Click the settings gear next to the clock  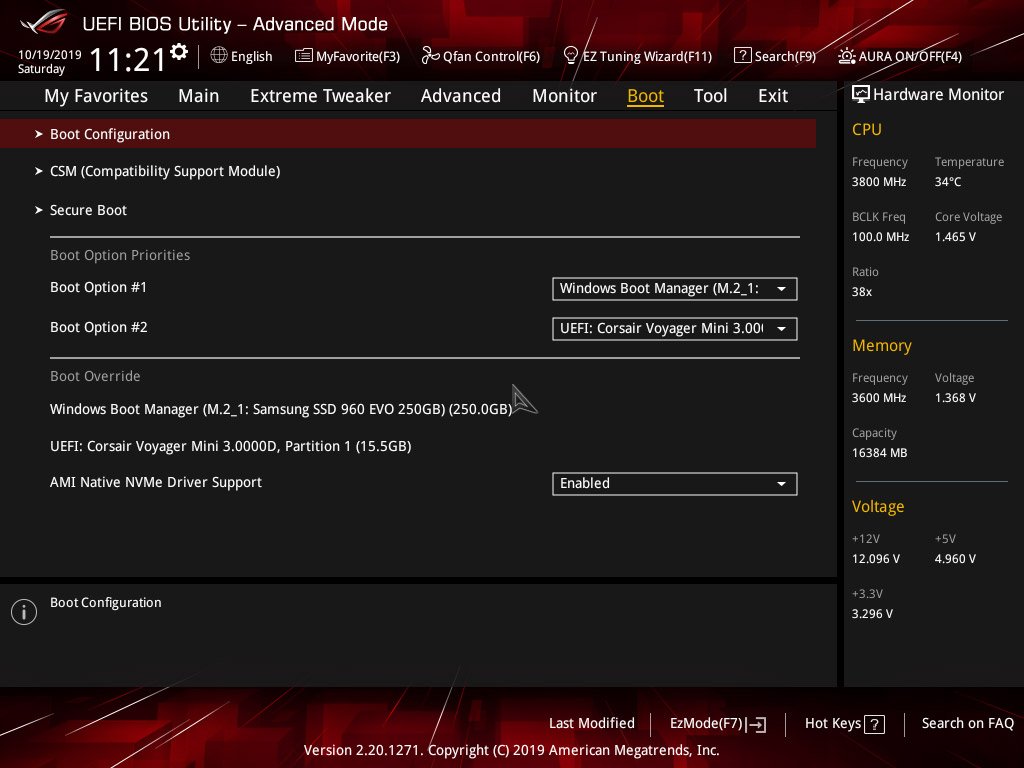(179, 52)
